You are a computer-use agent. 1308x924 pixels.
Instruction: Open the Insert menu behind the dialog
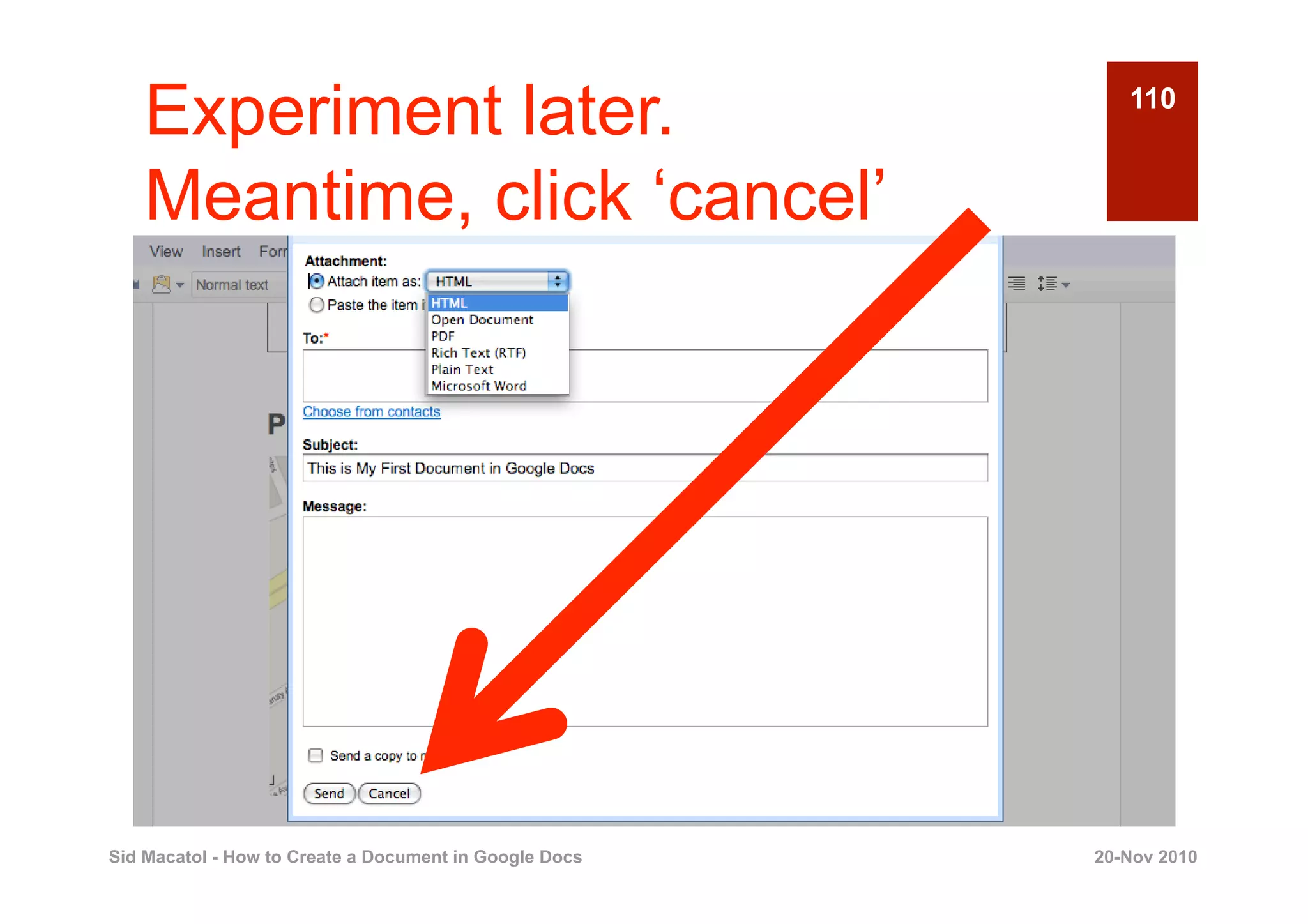point(221,252)
